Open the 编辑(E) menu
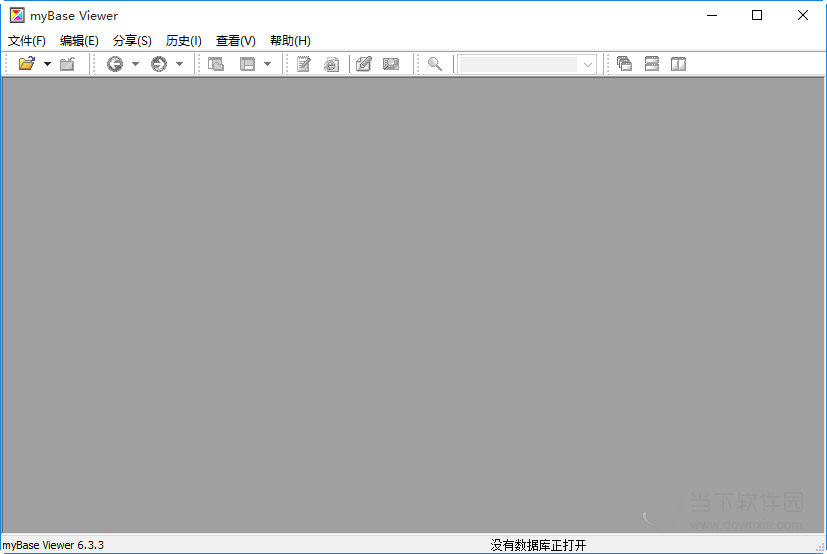 [x=79, y=41]
